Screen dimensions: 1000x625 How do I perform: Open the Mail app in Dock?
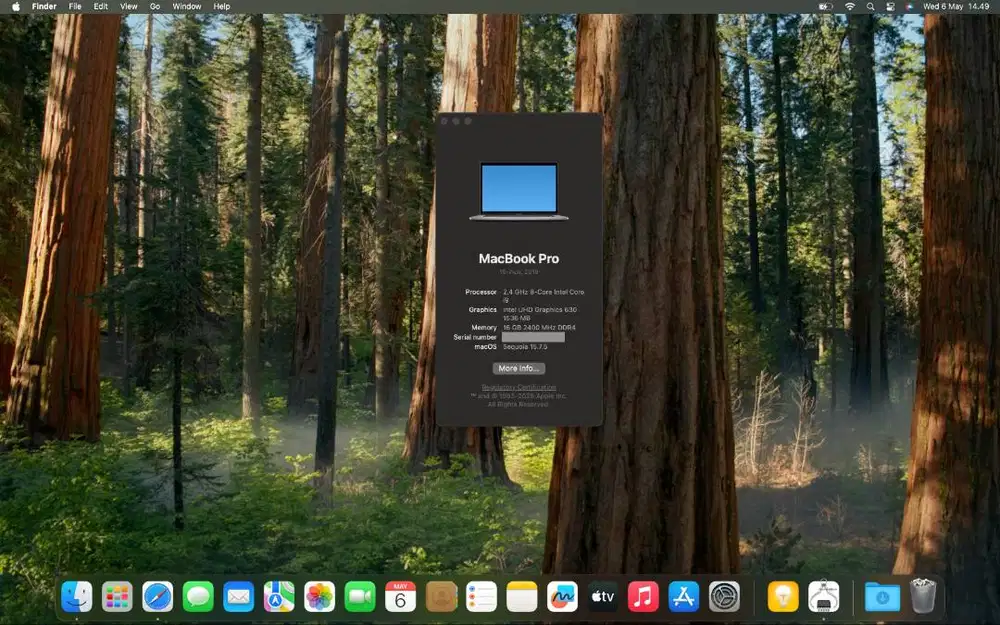(x=239, y=597)
